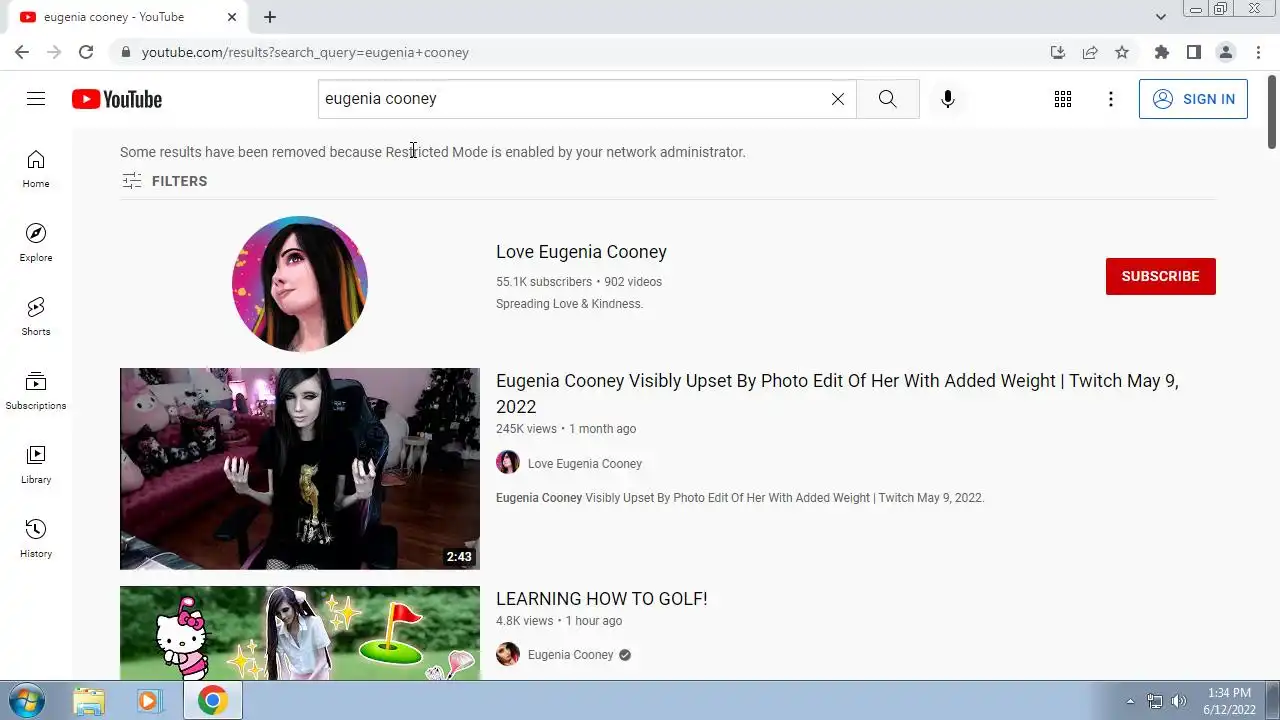Screen dimensions: 1280x720
Task: Open Love Eugenia Cooney channel title
Action: click(x=581, y=252)
